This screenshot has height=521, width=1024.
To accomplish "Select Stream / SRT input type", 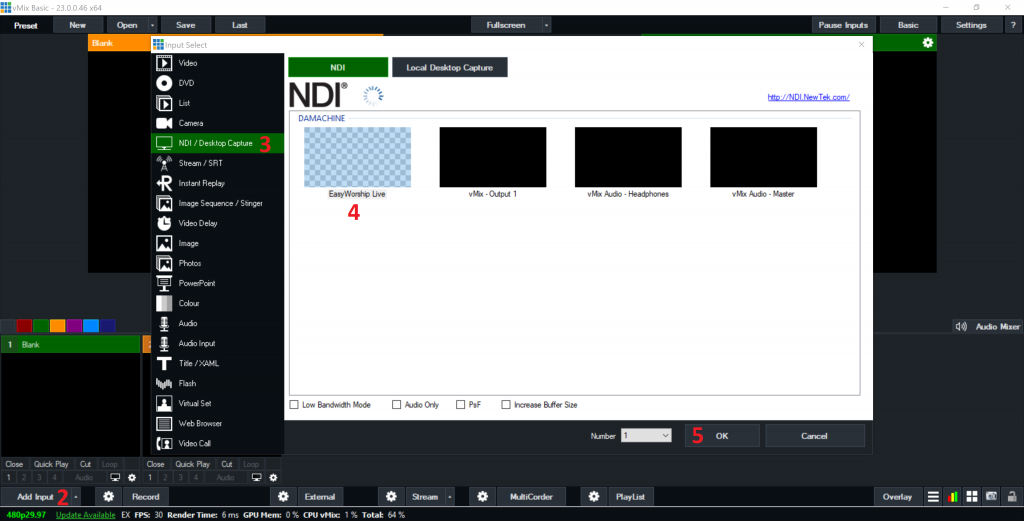I will 217,163.
